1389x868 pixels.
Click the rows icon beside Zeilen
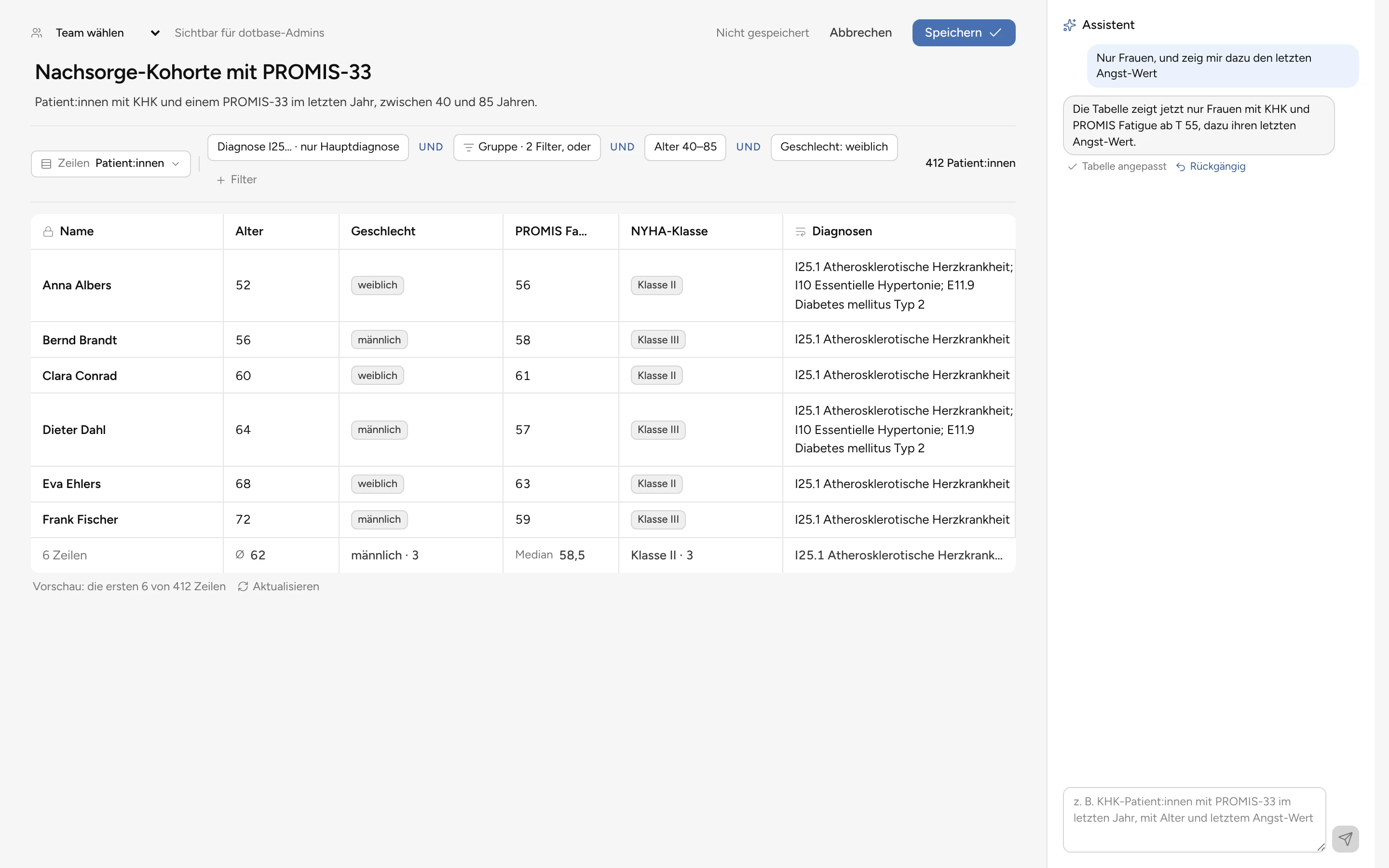coord(46,163)
